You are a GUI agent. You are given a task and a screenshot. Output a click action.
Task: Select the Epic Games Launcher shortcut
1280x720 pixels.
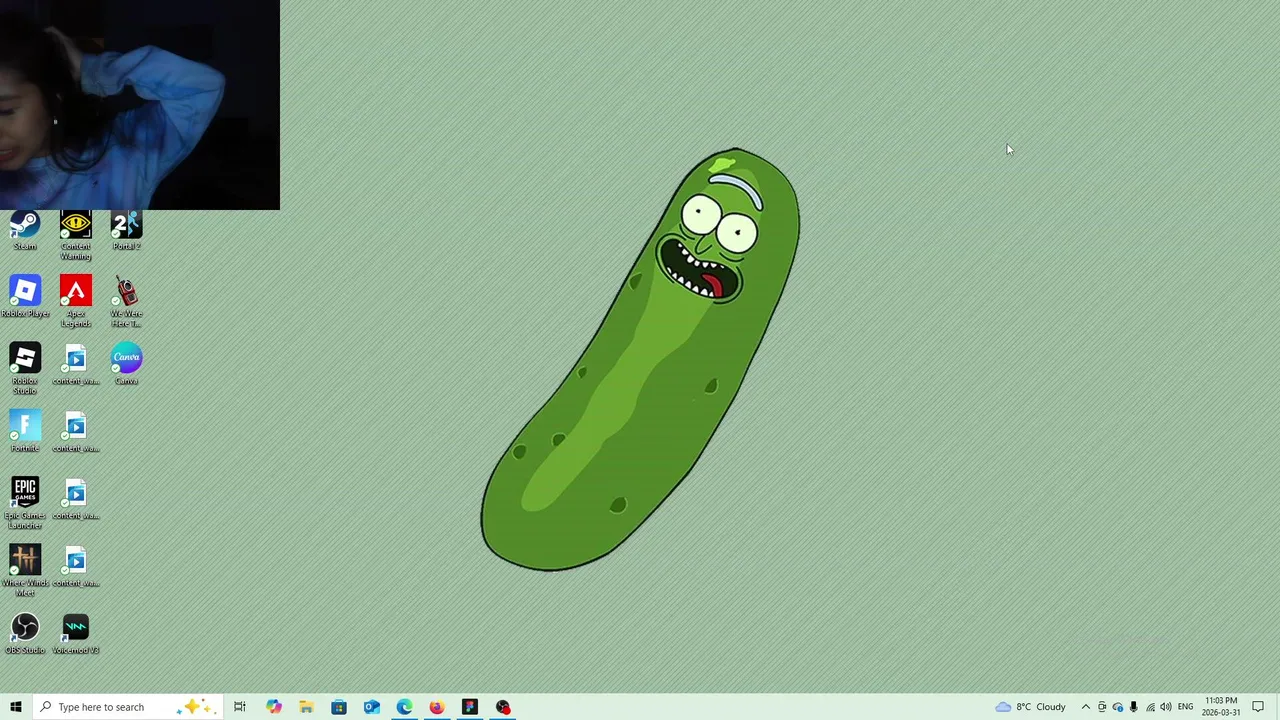(25, 503)
